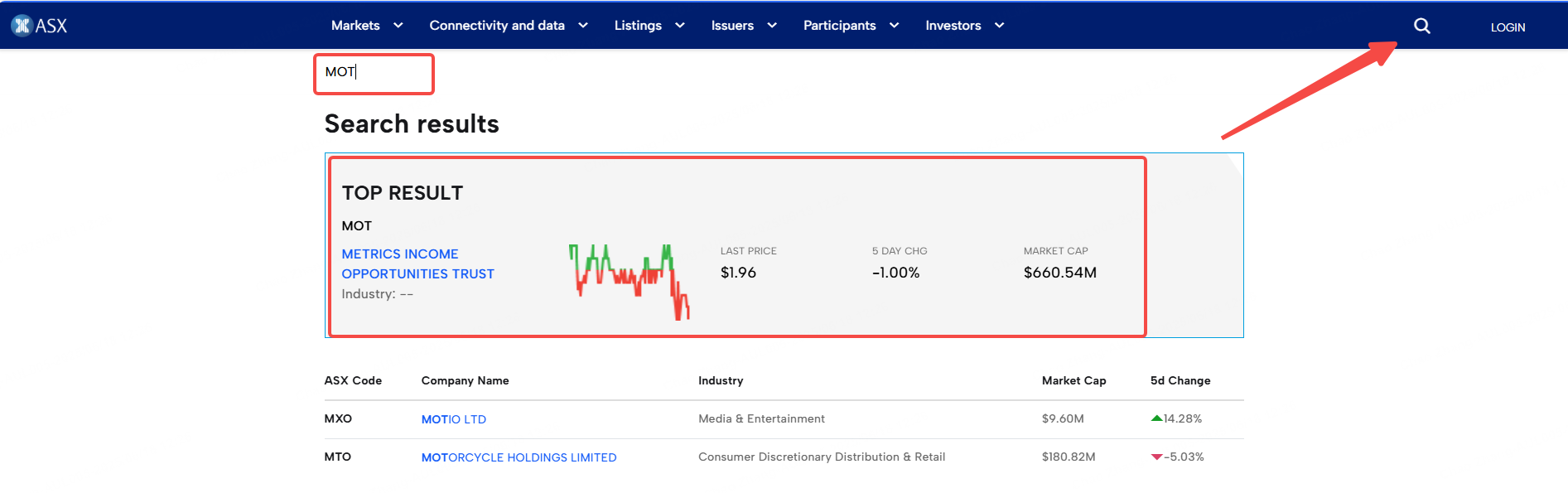This screenshot has height=493, width=1568.
Task: Open the Markets menu
Action: coord(355,26)
